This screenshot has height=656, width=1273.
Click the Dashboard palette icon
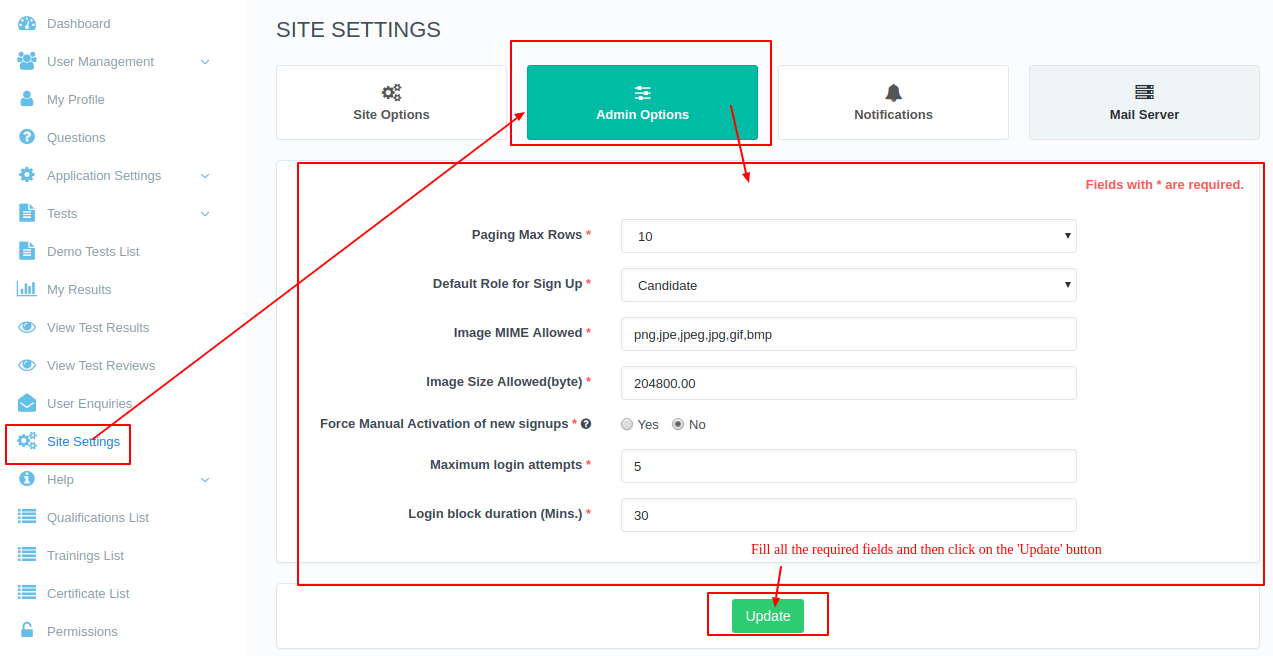[27, 23]
